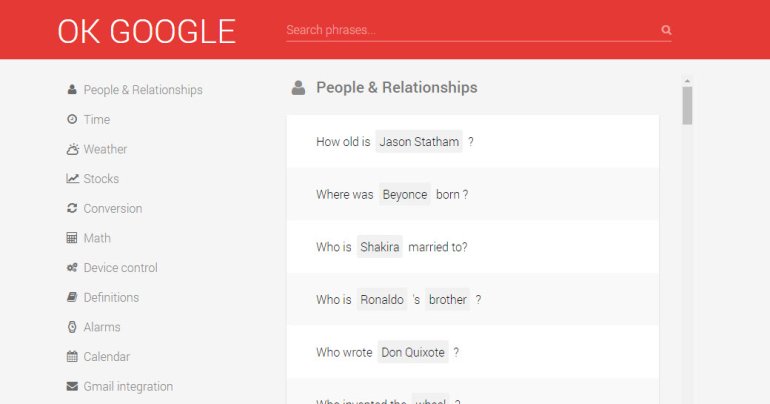Click the OK GOOGLE logo title
Image resolution: width=770 pixels, height=404 pixels.
coord(147,32)
